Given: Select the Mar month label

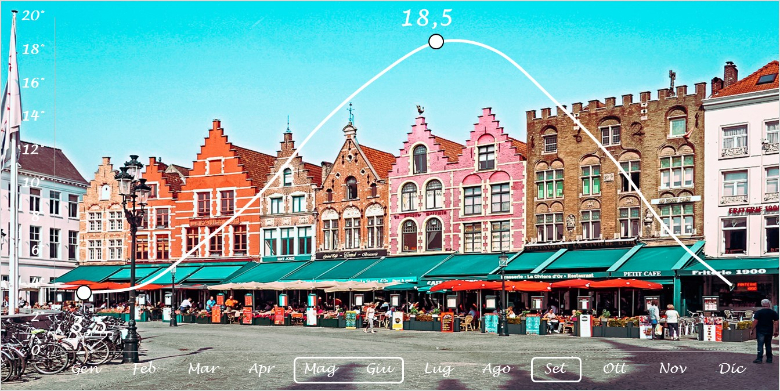Looking at the screenshot, I should pyautogui.click(x=203, y=369).
